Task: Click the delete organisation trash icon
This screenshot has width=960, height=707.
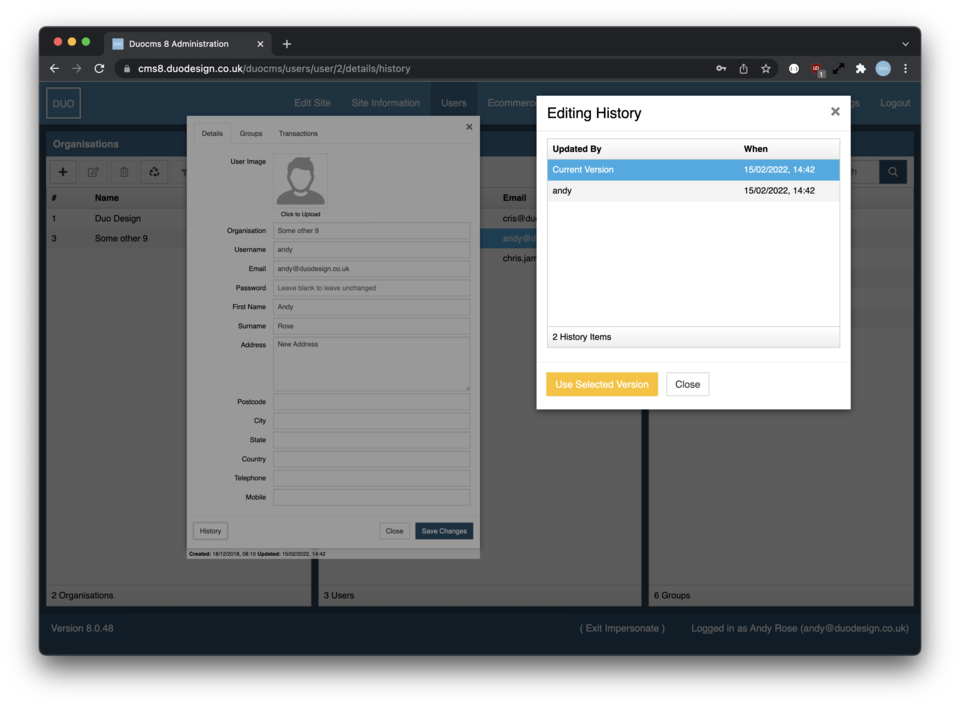Action: click(x=124, y=172)
